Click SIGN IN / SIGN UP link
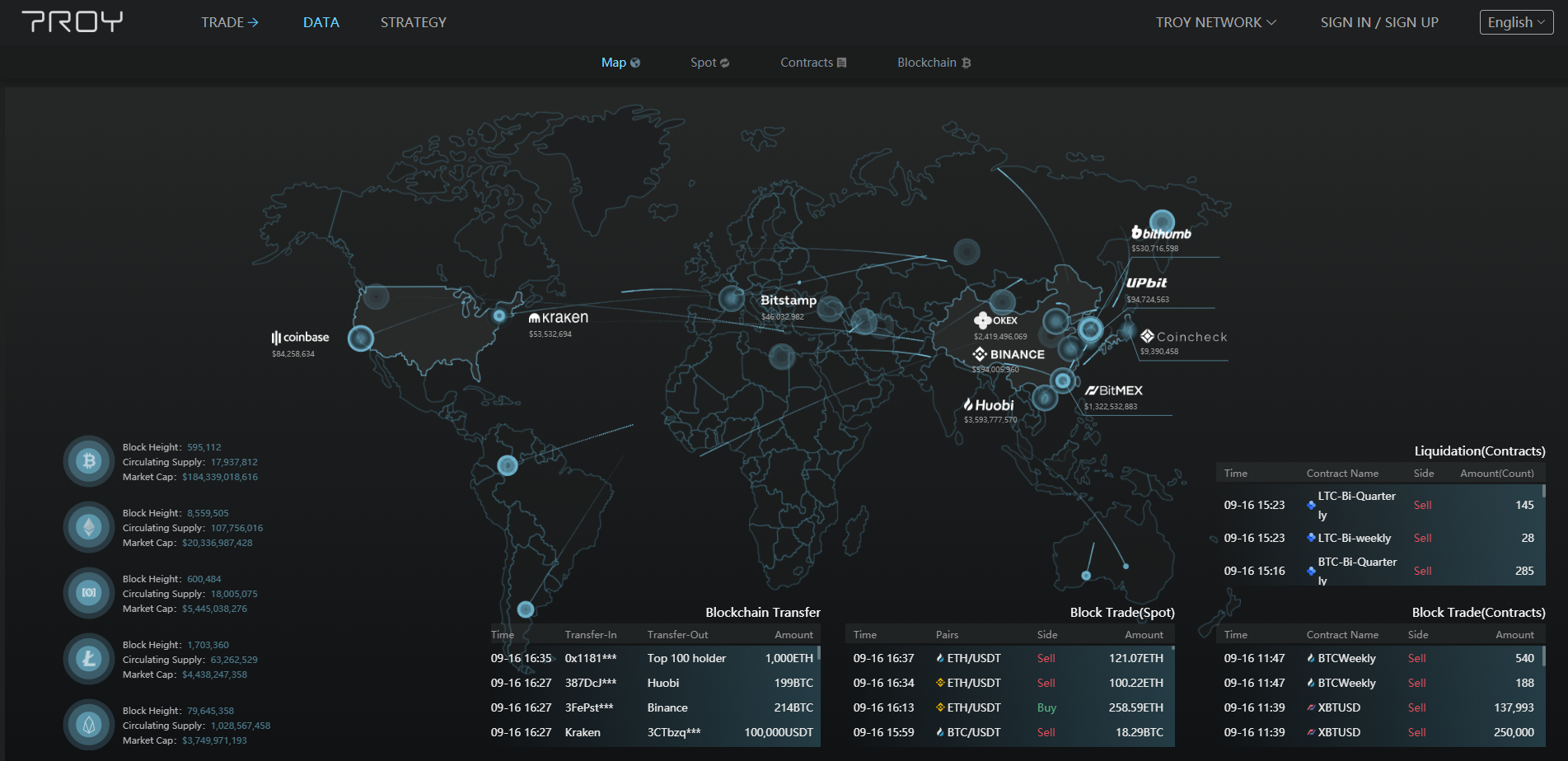Screen dimensions: 1568x761 click(x=1379, y=22)
